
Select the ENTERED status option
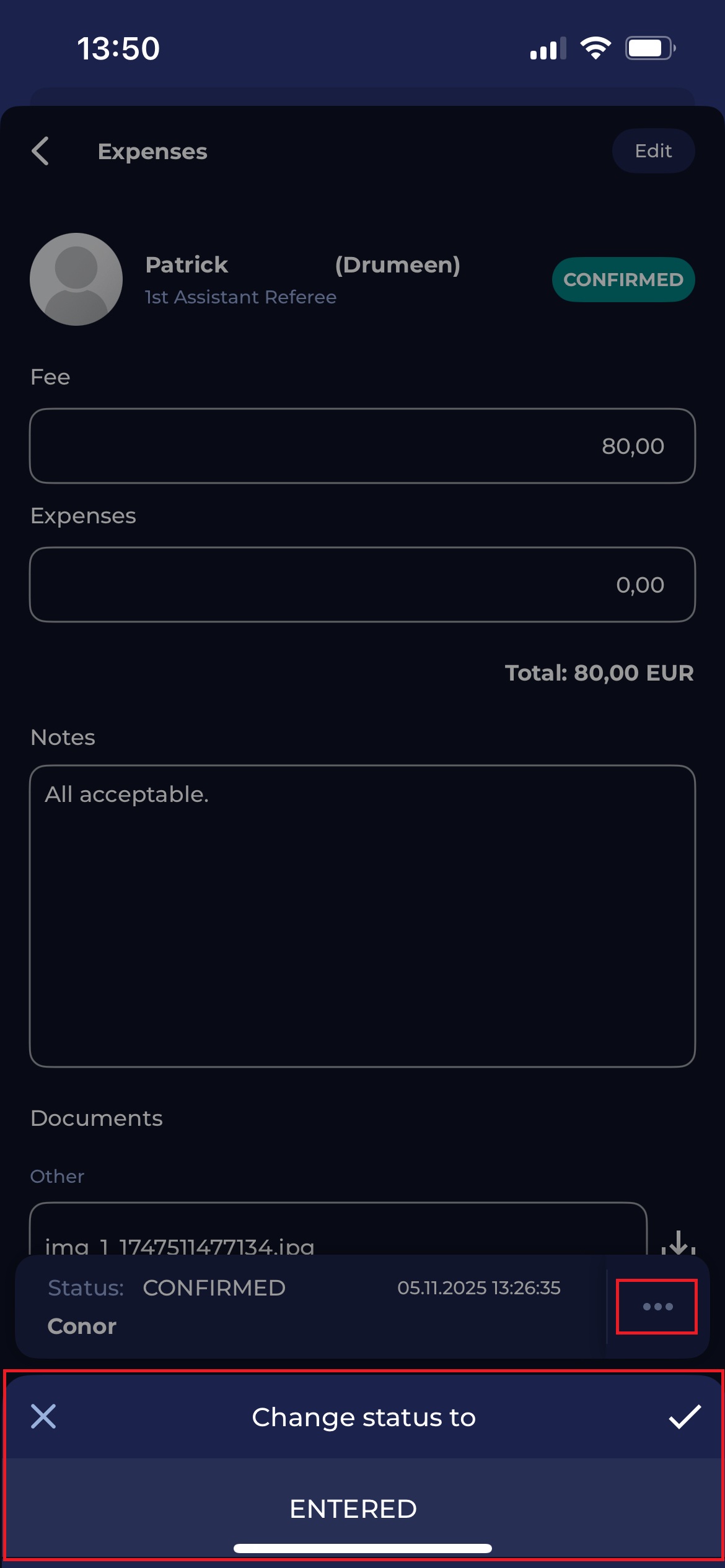(353, 1509)
